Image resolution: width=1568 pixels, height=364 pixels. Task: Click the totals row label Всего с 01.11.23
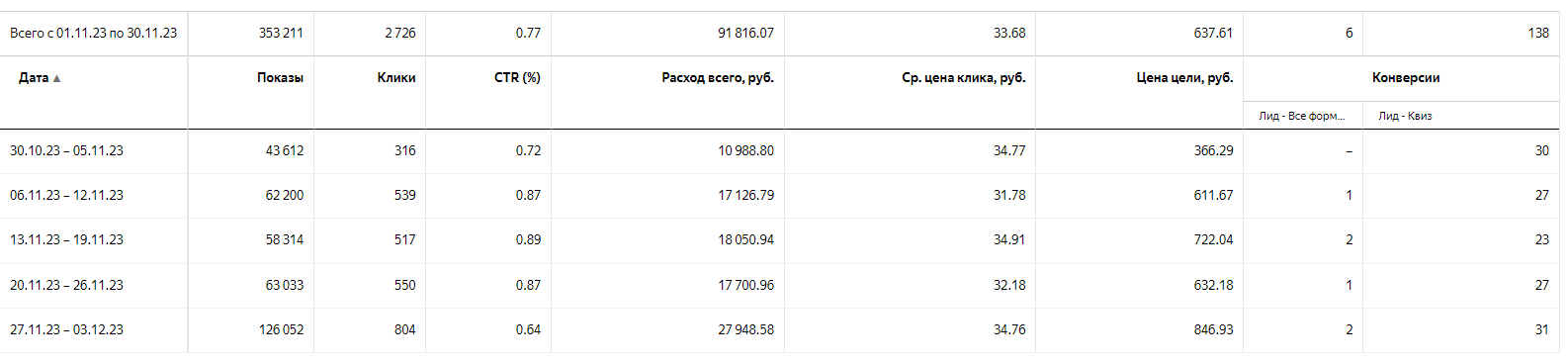point(57,33)
